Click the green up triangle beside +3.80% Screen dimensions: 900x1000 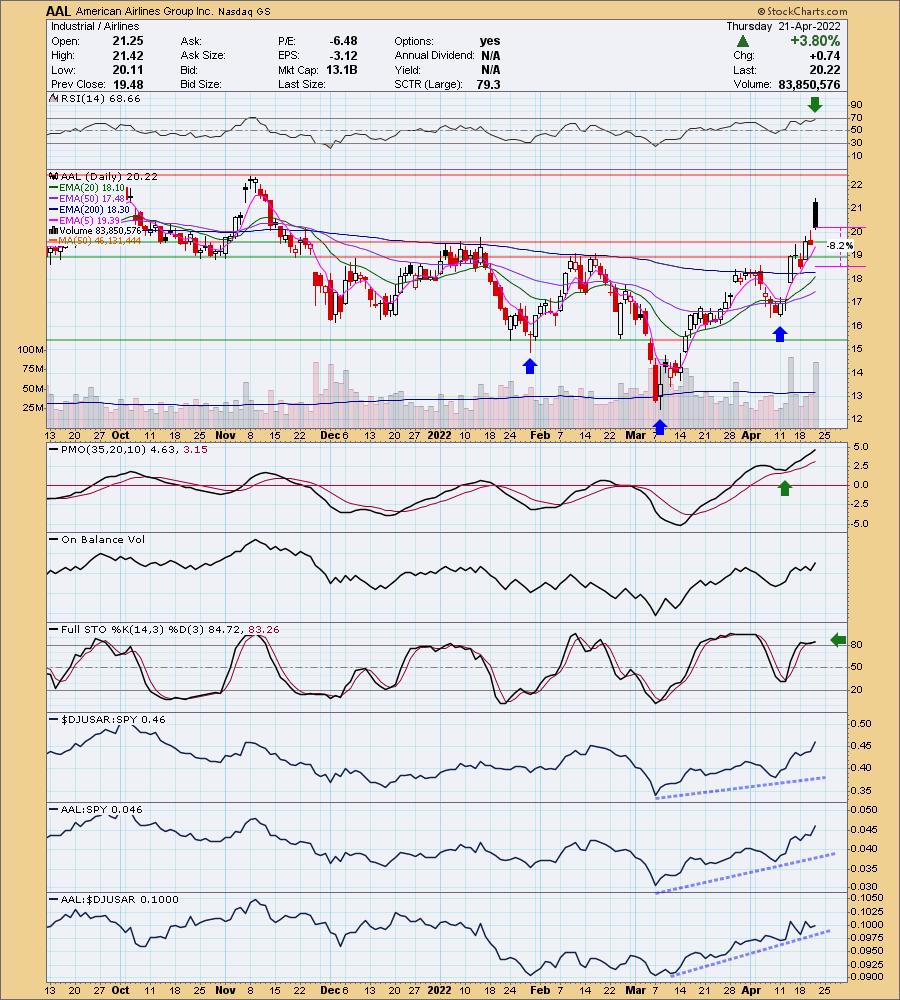742,41
